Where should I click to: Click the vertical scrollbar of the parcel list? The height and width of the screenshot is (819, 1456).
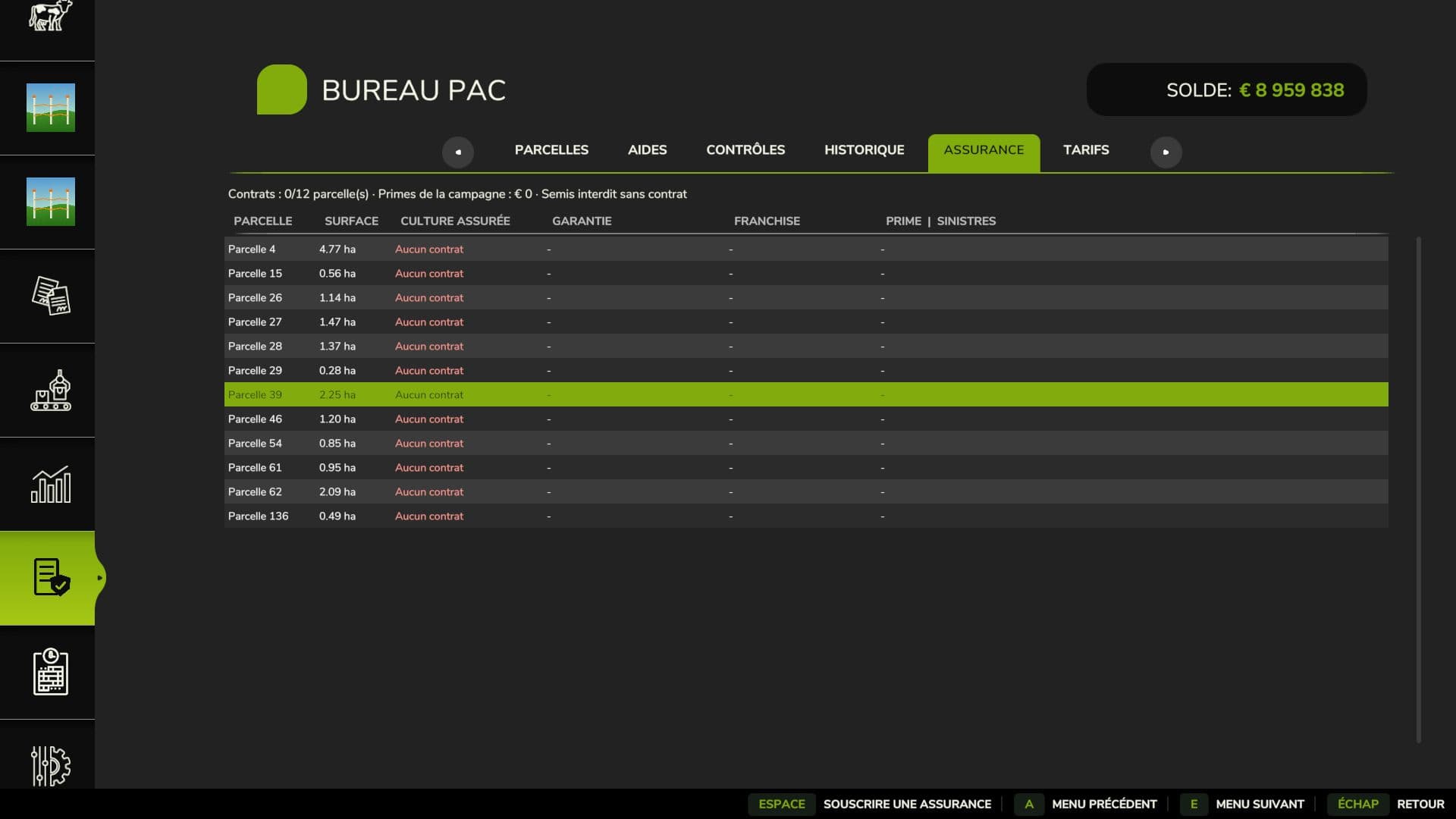1418,489
